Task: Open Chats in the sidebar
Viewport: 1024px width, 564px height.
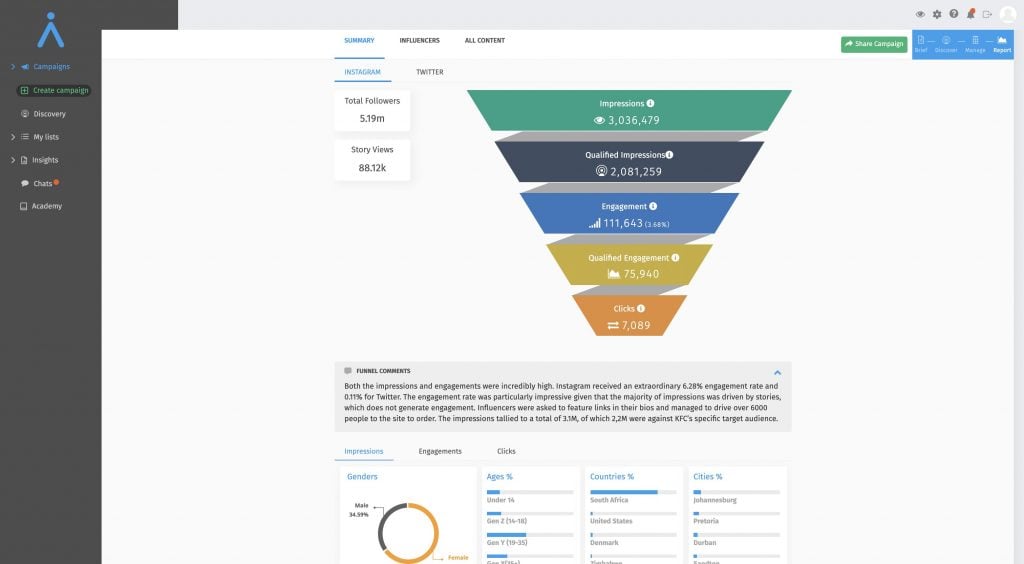Action: coord(42,183)
